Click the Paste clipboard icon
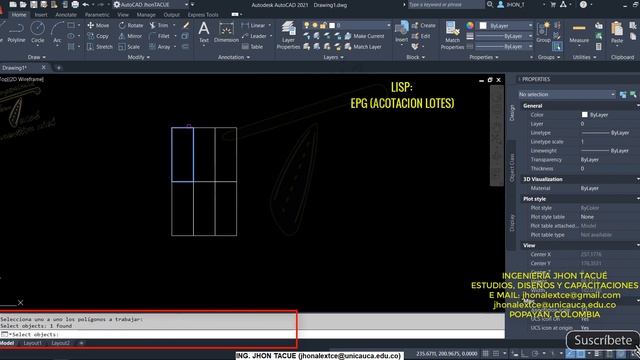Image resolution: width=640 pixels, height=360 pixels. click(617, 33)
